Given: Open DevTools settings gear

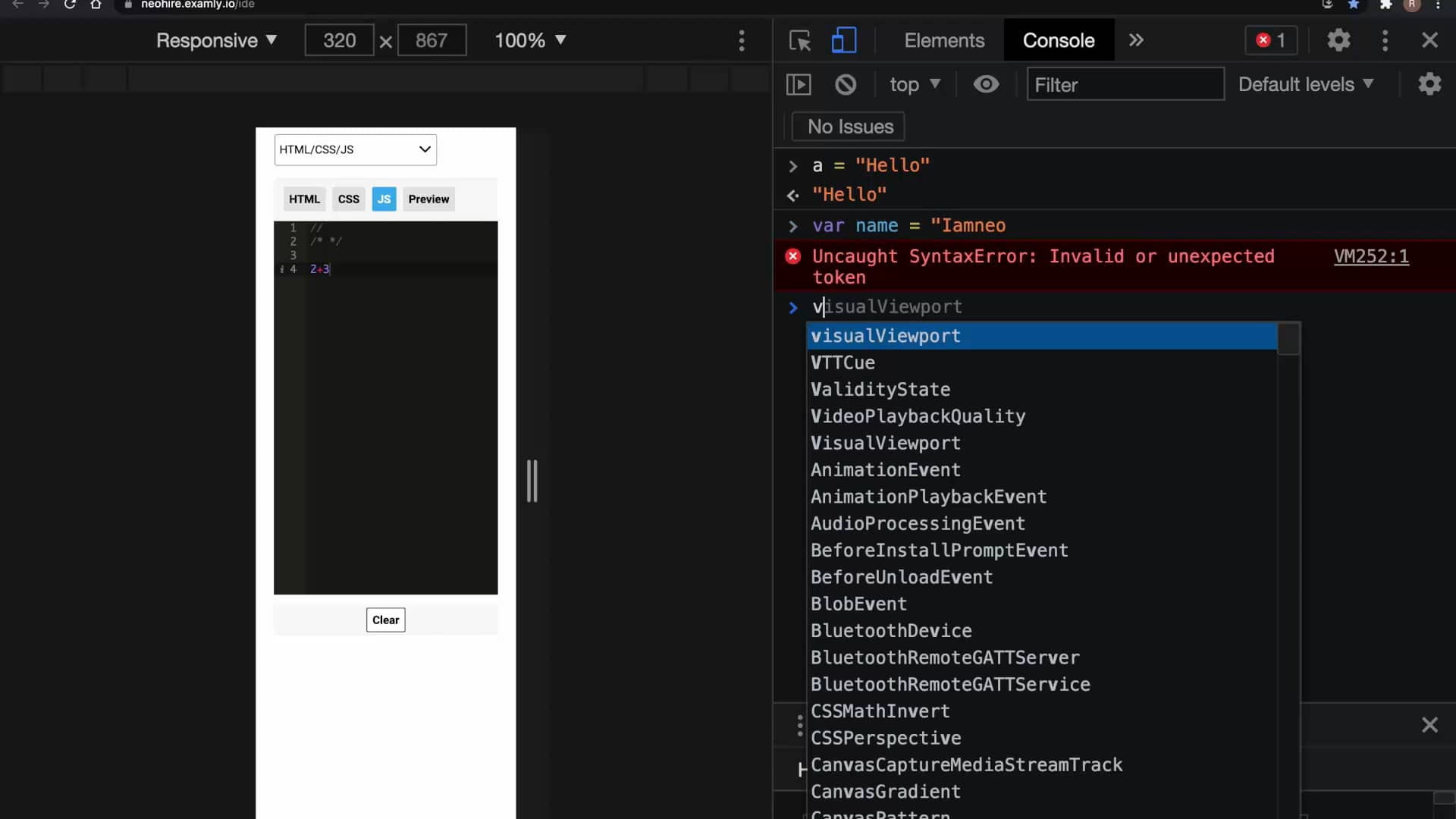Looking at the screenshot, I should (x=1339, y=40).
